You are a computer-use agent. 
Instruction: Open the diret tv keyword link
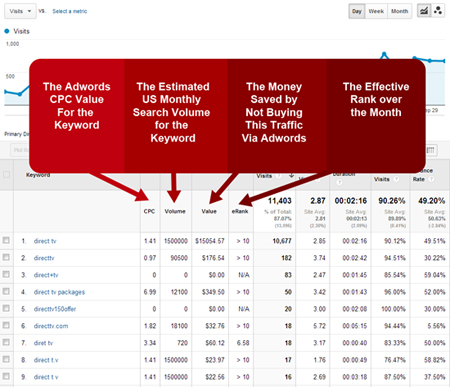pyautogui.click(x=43, y=343)
